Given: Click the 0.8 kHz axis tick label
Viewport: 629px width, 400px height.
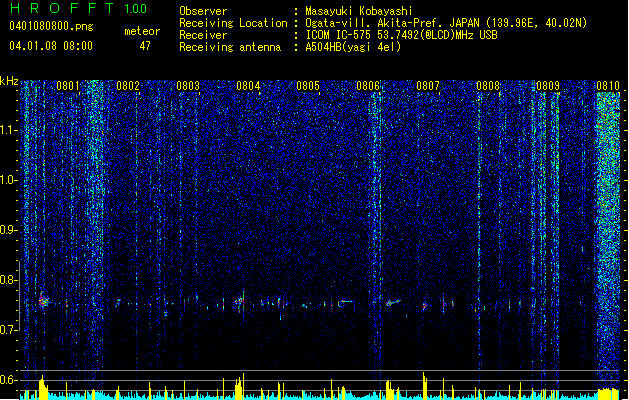Looking at the screenshot, I should coord(9,280).
